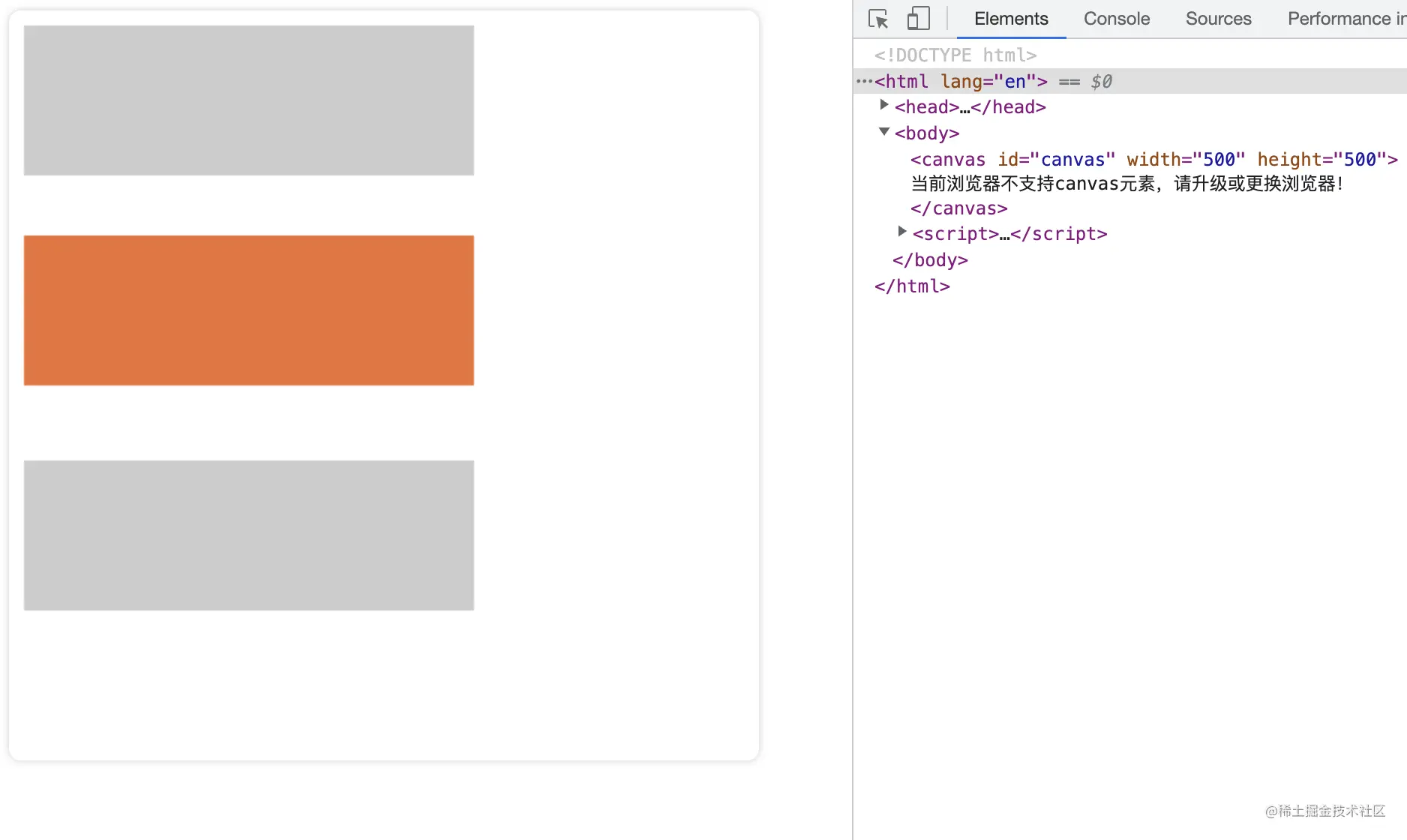Click the body opening tag text

(x=927, y=133)
